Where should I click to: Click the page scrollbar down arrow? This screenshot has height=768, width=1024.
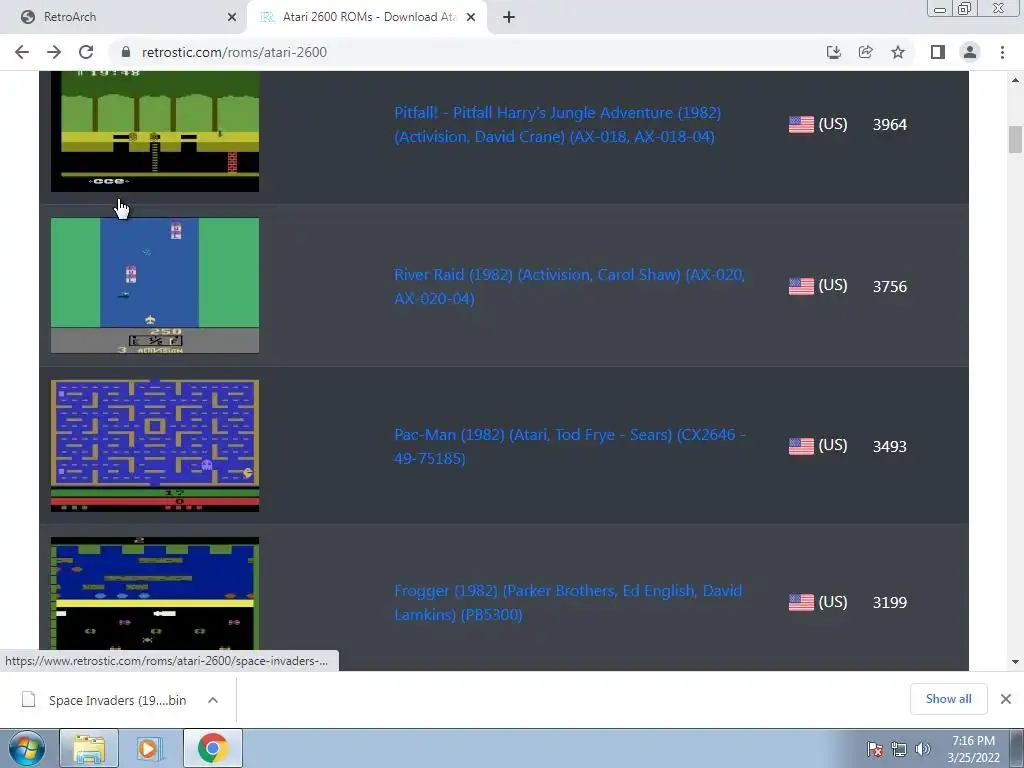[x=1015, y=662]
